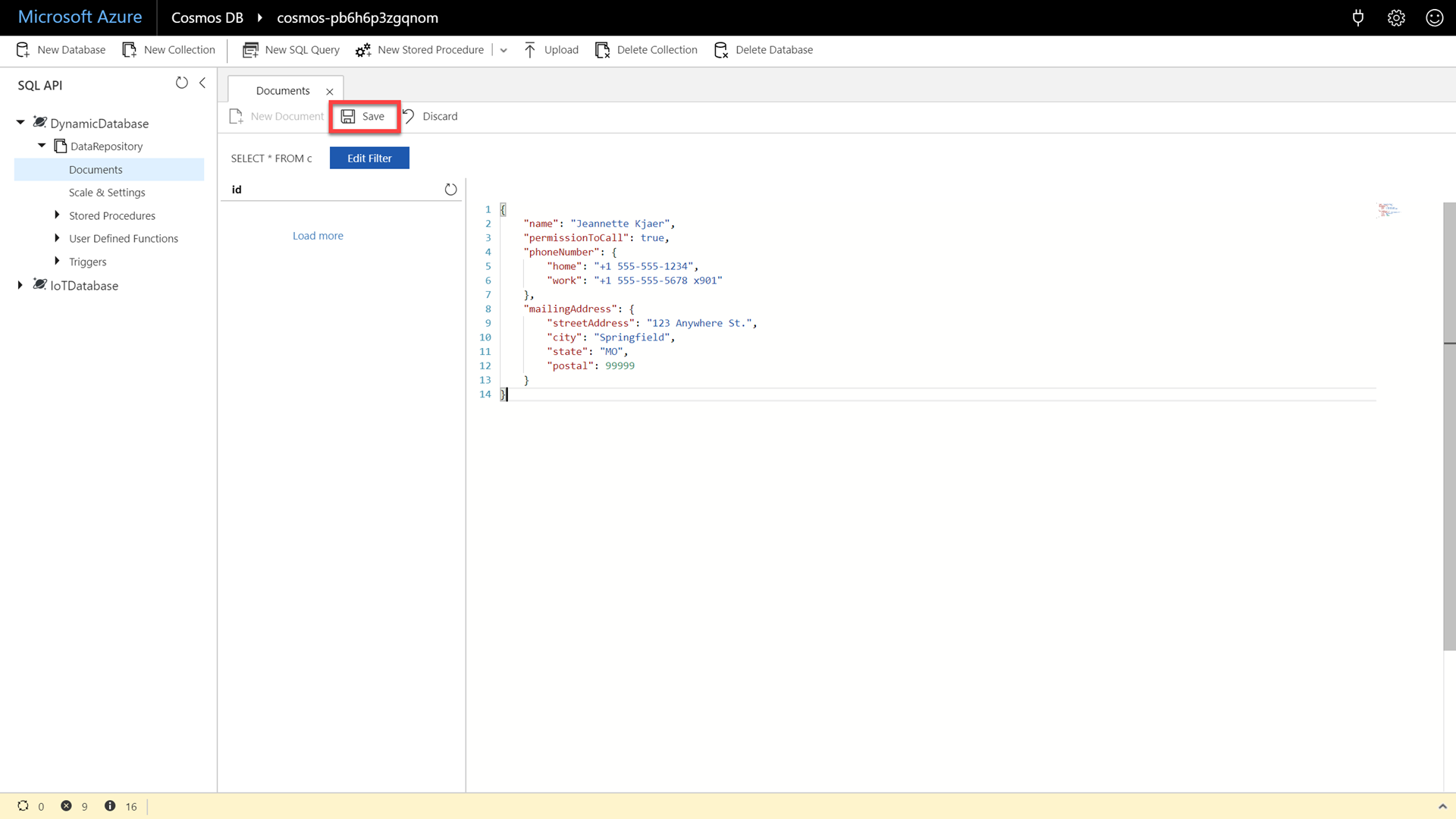Collapse the DynamicDatabase tree node
1456x819 pixels.
coord(20,122)
